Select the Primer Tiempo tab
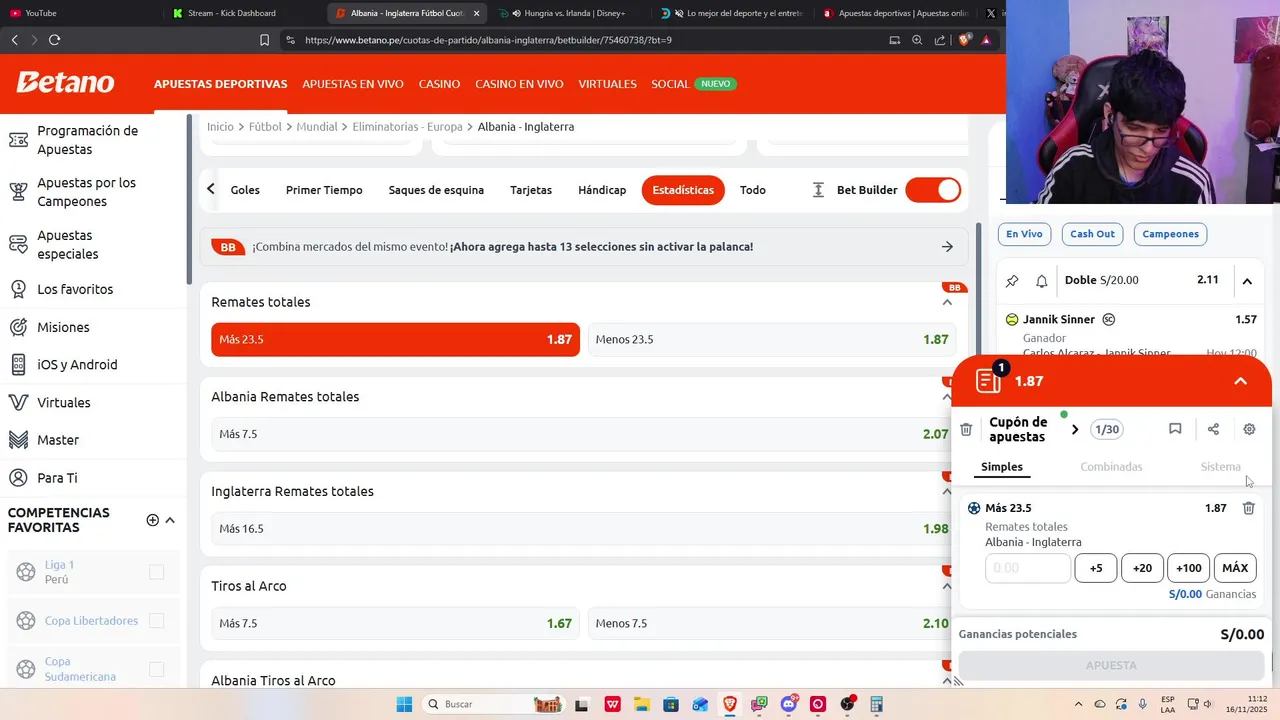Viewport: 1280px width, 720px height. [324, 190]
